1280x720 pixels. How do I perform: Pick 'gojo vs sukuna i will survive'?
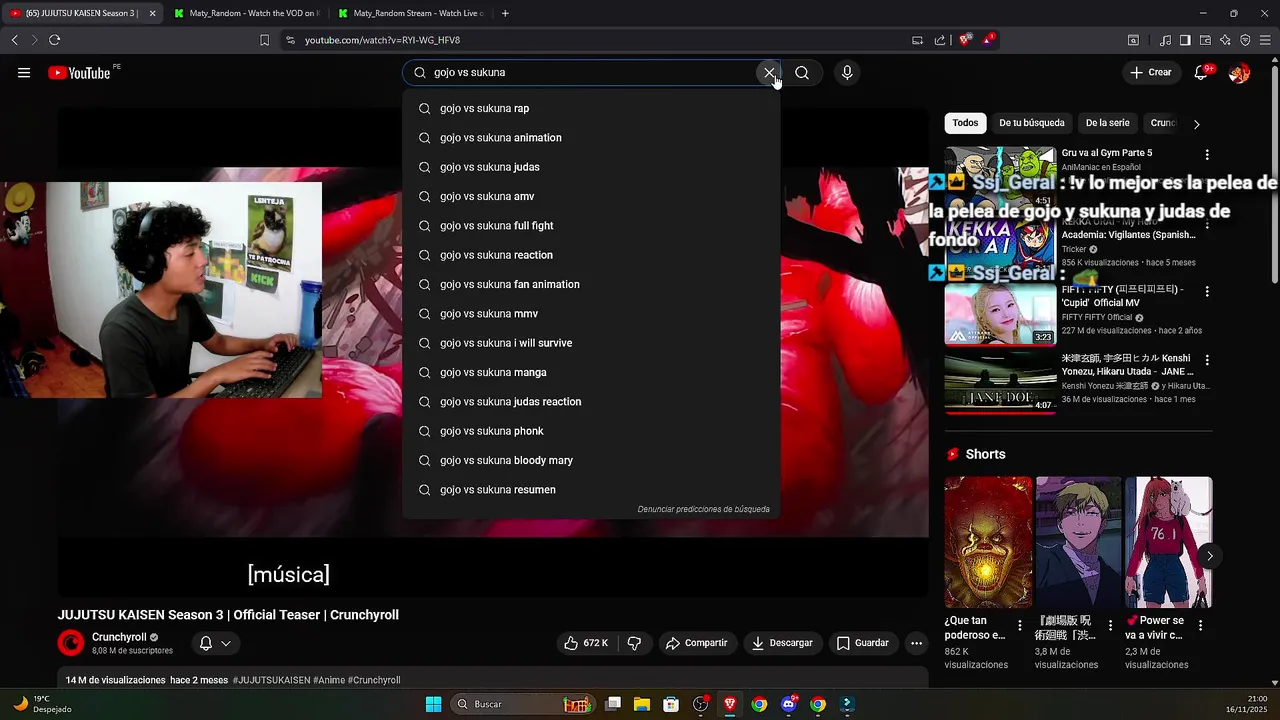tap(591, 343)
